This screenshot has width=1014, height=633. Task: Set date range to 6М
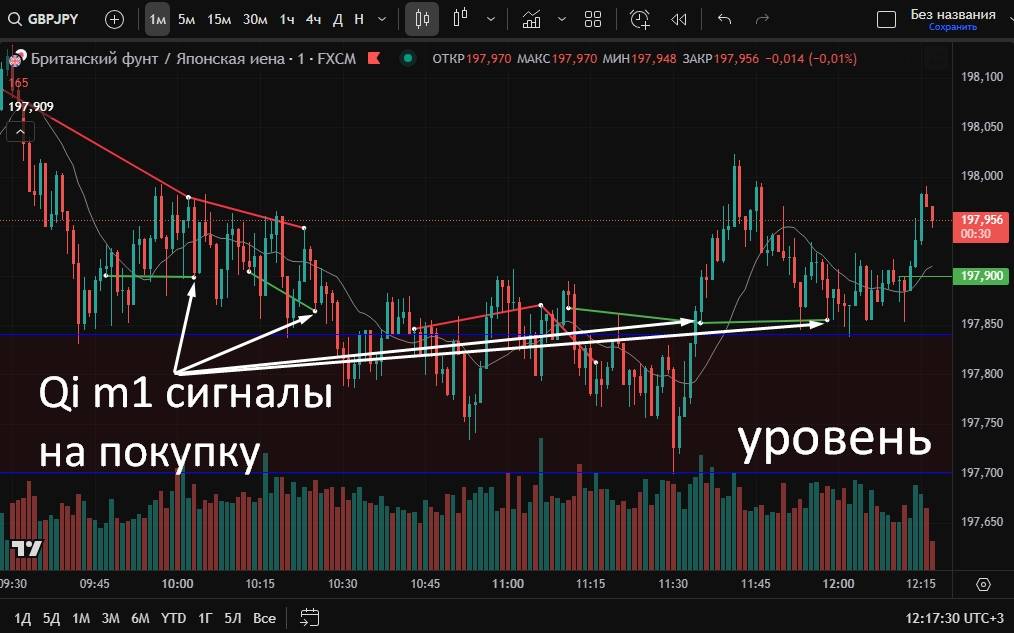point(140,618)
